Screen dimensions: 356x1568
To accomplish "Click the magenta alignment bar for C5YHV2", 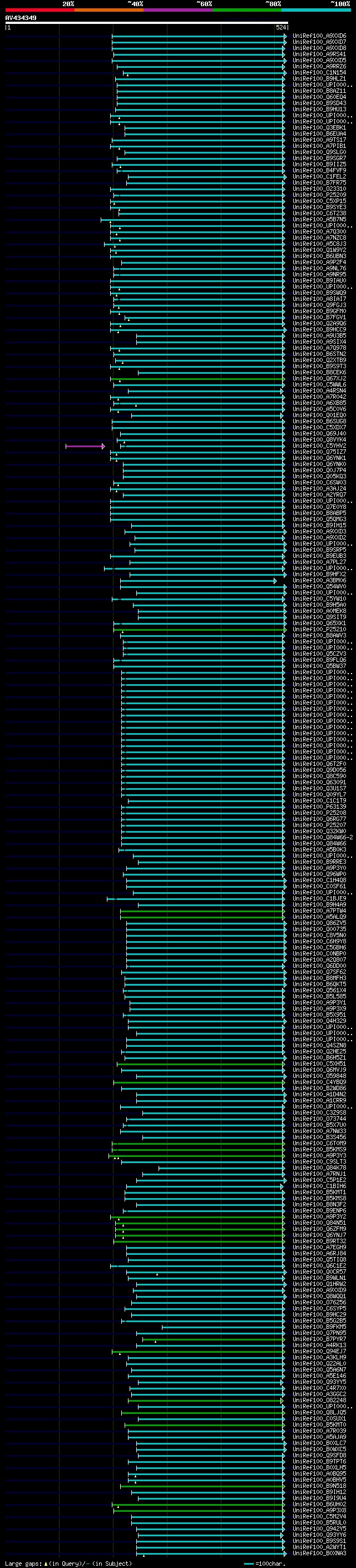I will tap(85, 446).
